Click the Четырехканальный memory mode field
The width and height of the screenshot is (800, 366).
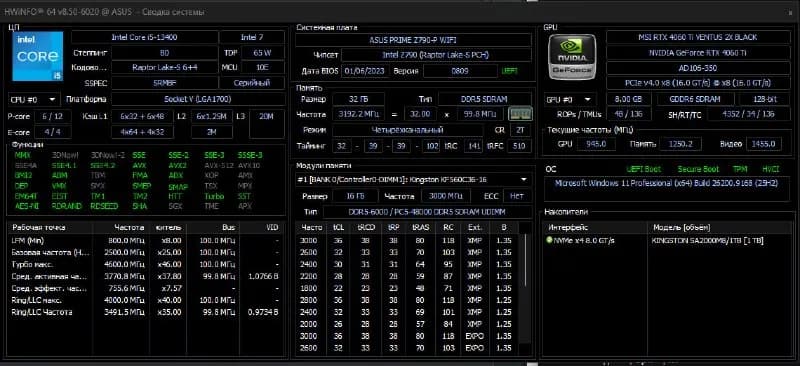point(407,130)
